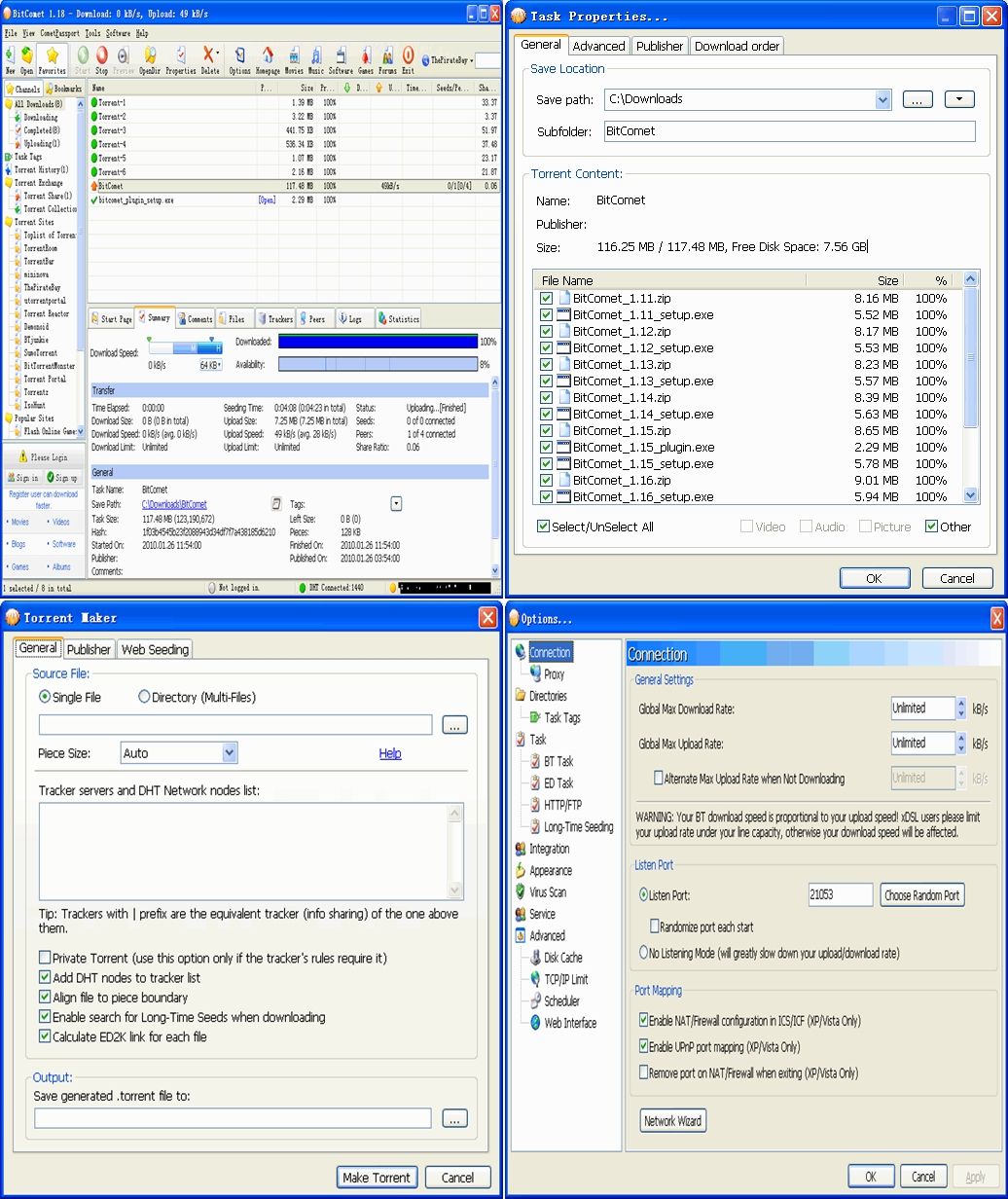
Task: Click the red Stop toolbar icon
Action: point(102,56)
